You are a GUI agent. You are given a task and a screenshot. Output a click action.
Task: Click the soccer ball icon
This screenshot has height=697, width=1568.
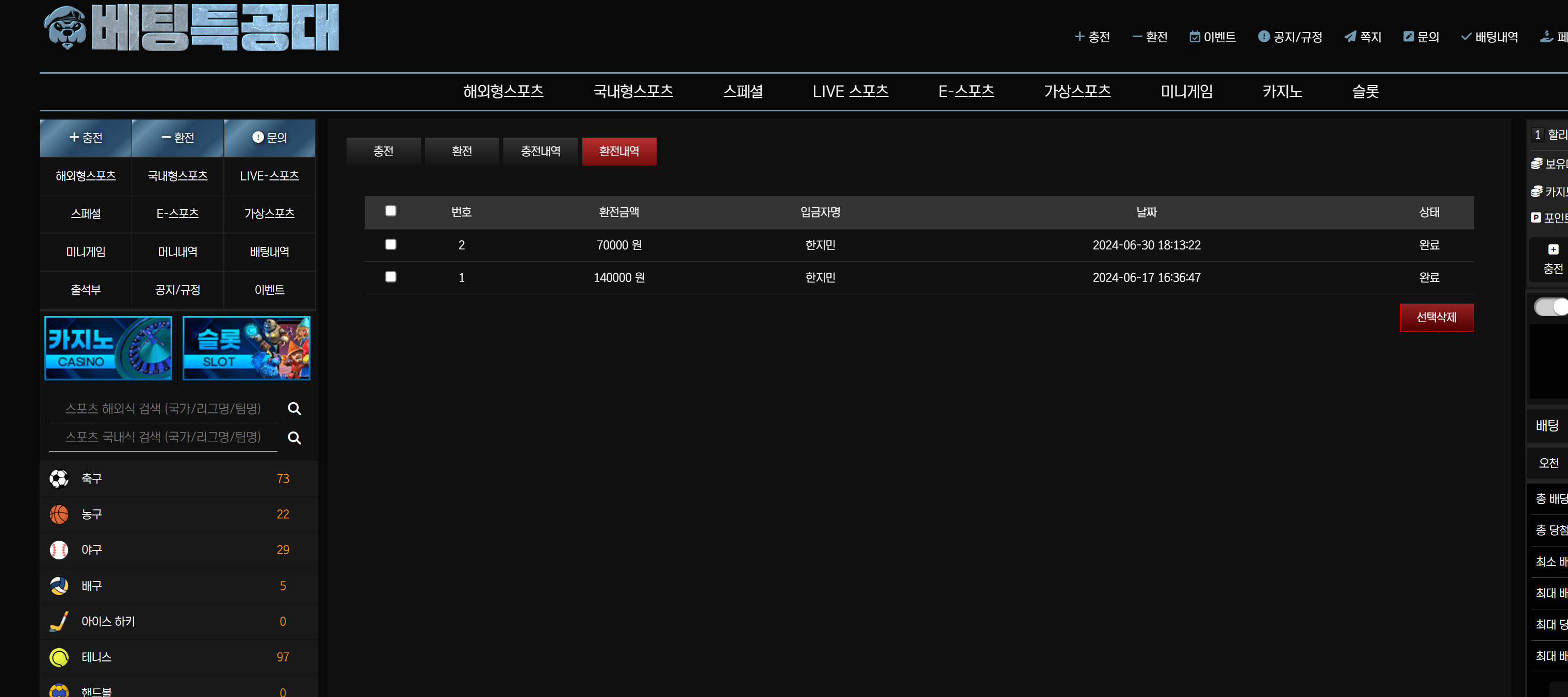(x=59, y=478)
